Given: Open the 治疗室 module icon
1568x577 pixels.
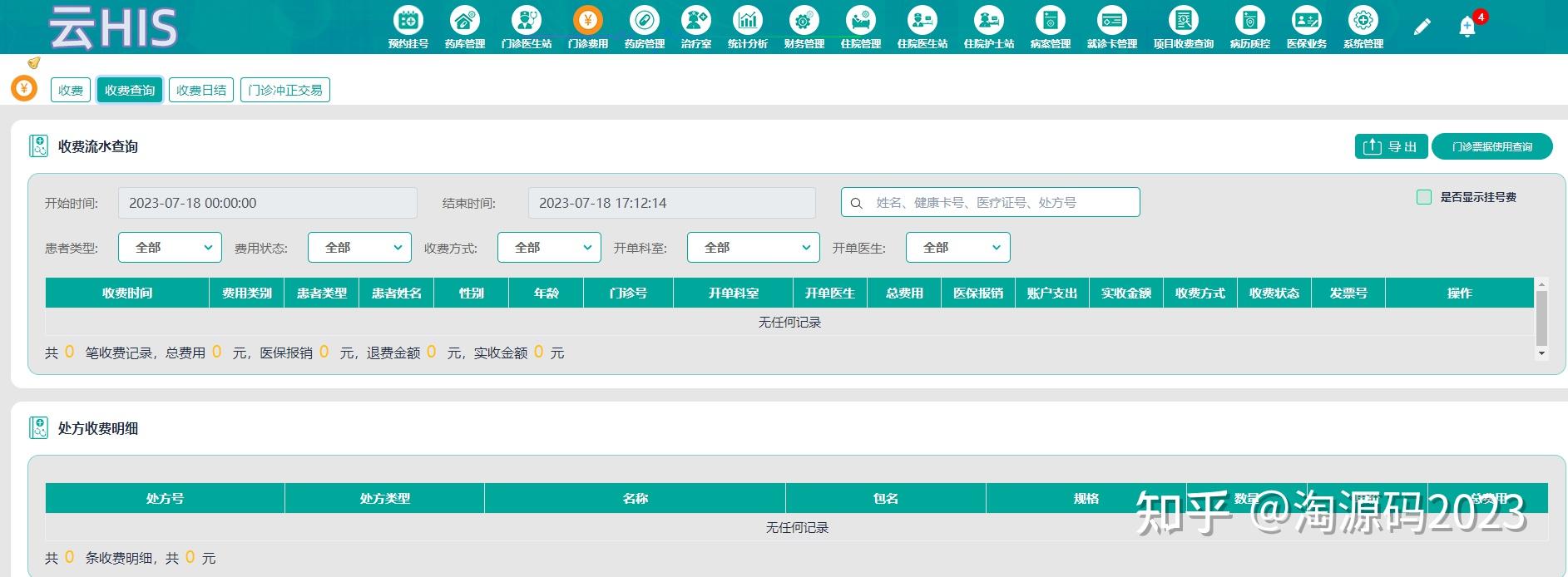Looking at the screenshot, I should click(x=695, y=20).
